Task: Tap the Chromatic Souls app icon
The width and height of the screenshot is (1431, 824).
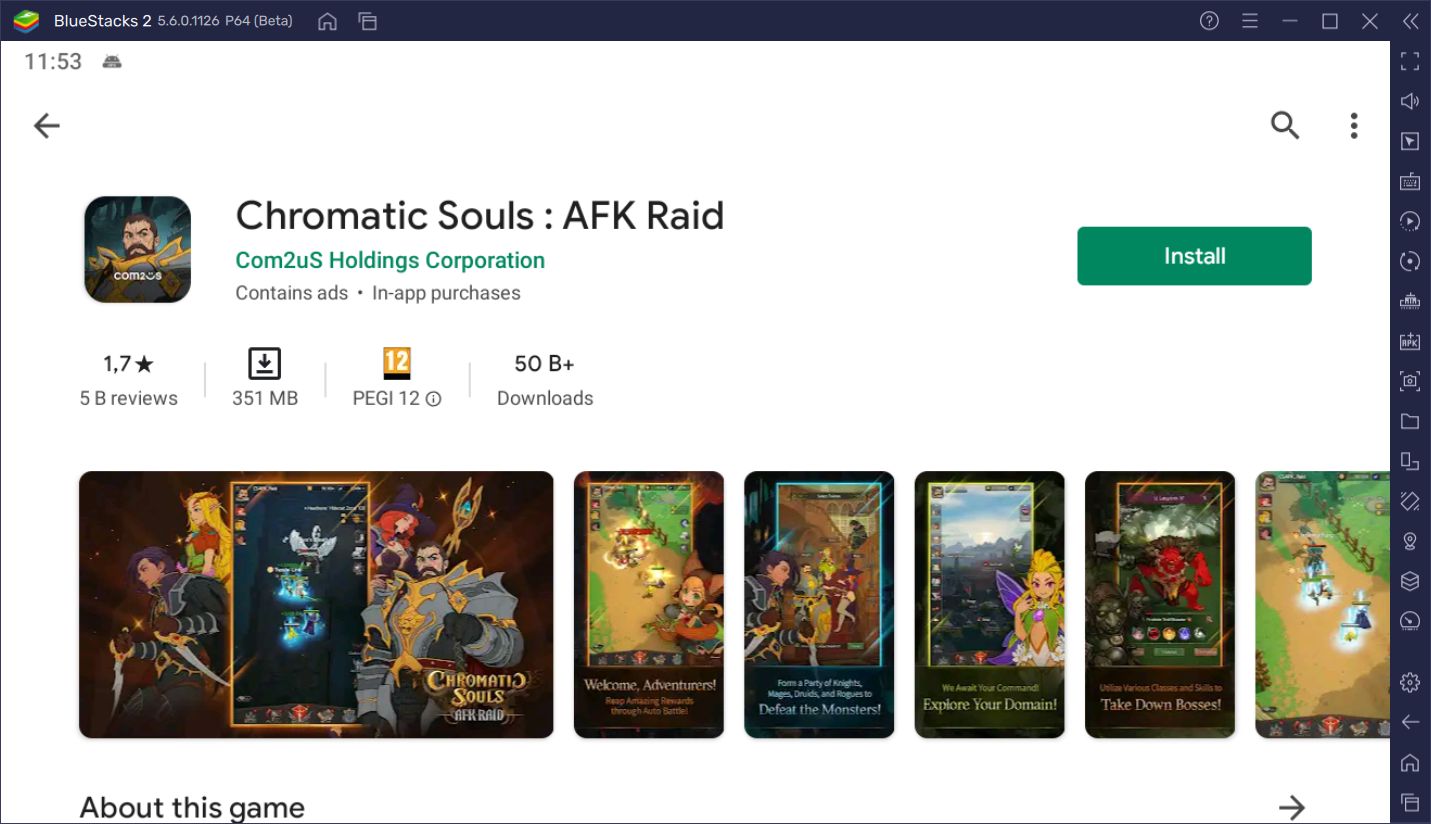Action: click(x=137, y=250)
